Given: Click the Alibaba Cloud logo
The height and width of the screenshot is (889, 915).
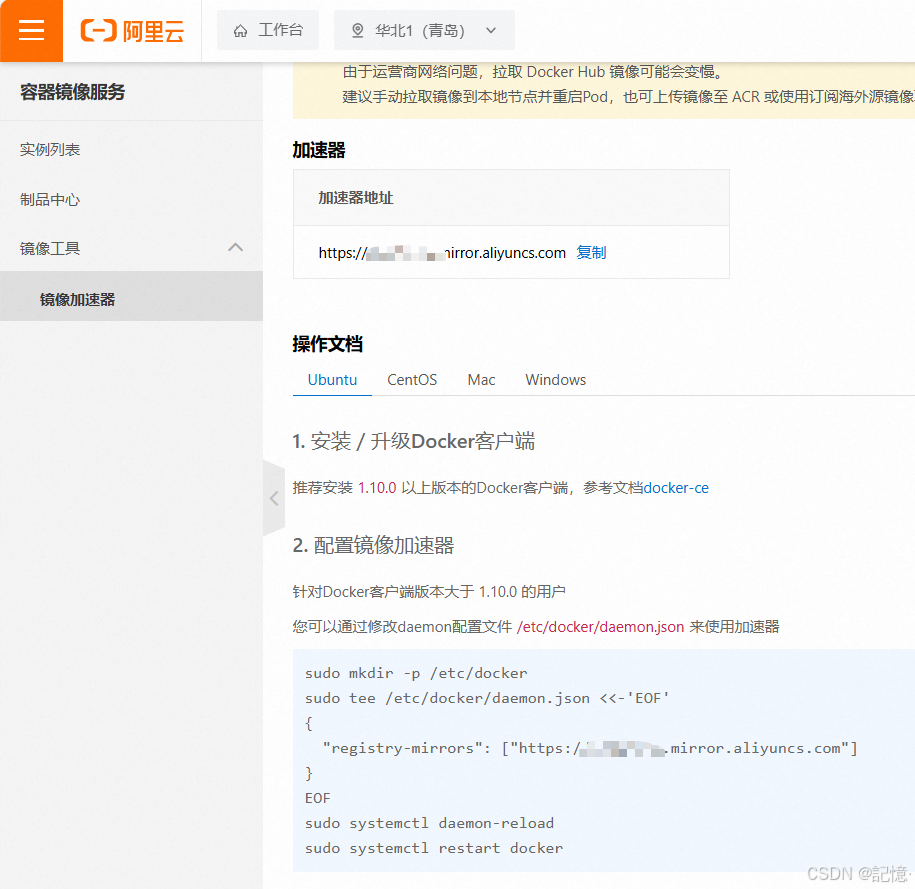Looking at the screenshot, I should click(x=132, y=31).
